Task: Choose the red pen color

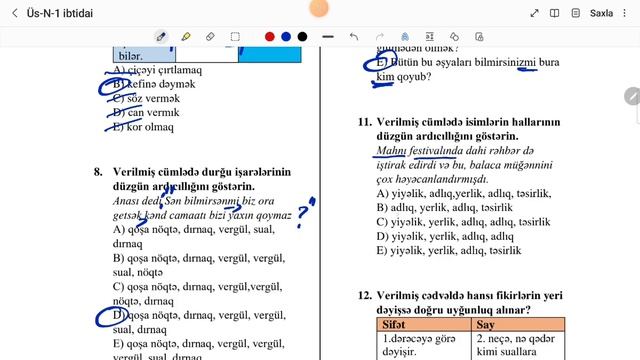Action: pos(269,37)
